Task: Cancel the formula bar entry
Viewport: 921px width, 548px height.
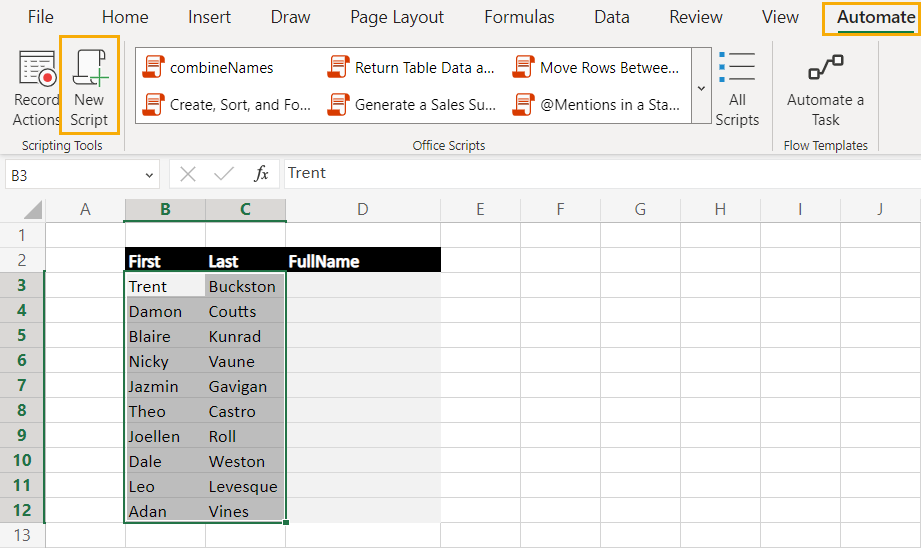Action: pos(188,174)
